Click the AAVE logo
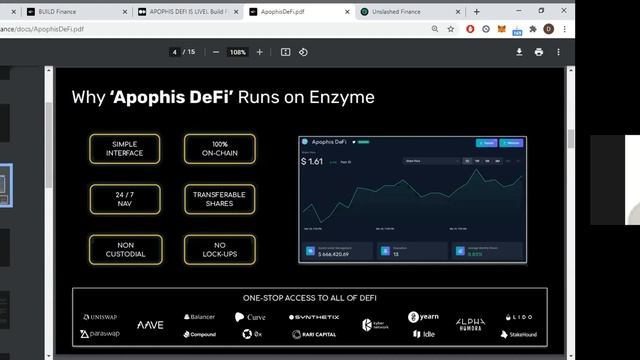This screenshot has width=640, height=360. pos(150,325)
